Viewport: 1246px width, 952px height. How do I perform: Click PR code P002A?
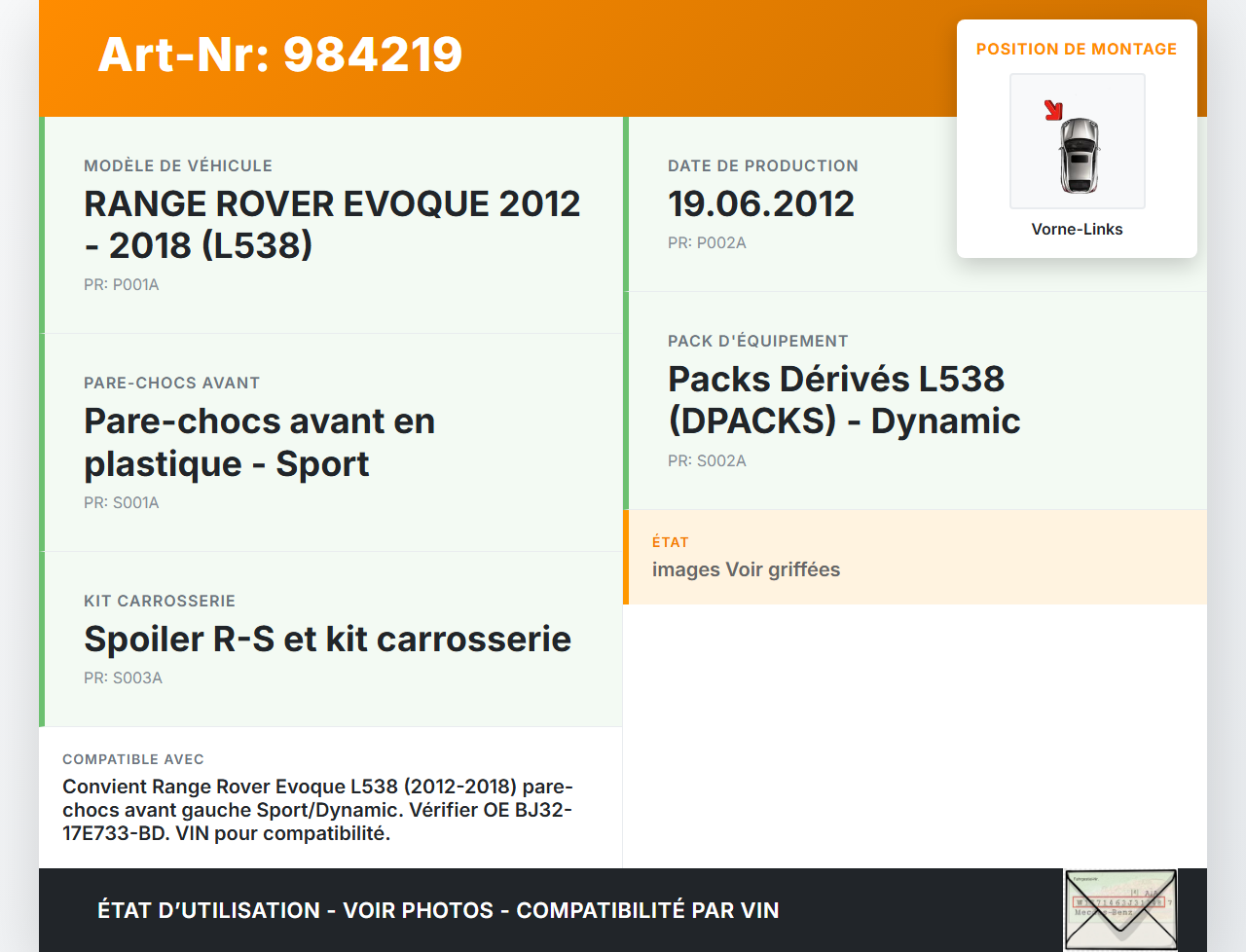click(x=707, y=242)
